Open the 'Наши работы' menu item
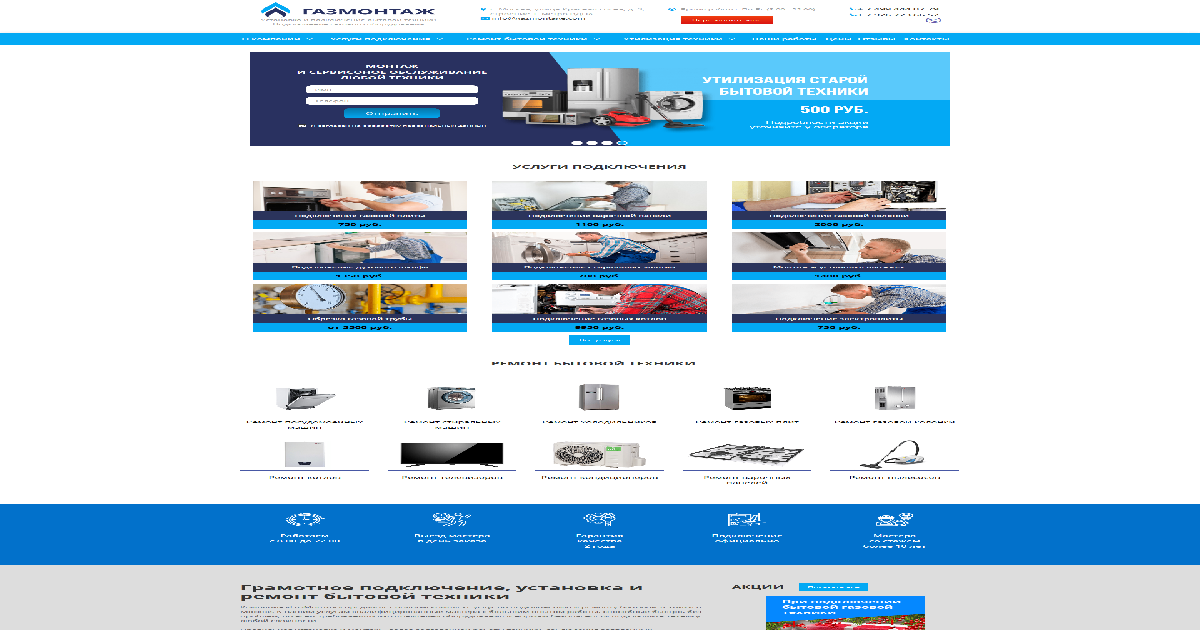1200x630 pixels. (782, 38)
